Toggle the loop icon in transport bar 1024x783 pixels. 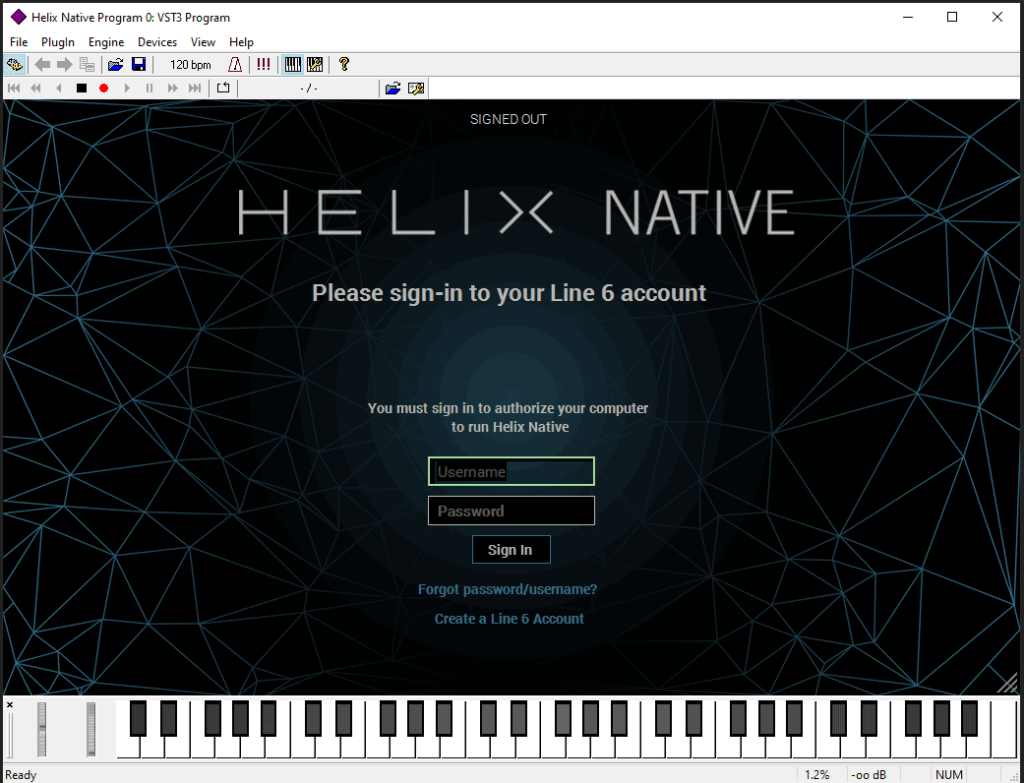(223, 88)
